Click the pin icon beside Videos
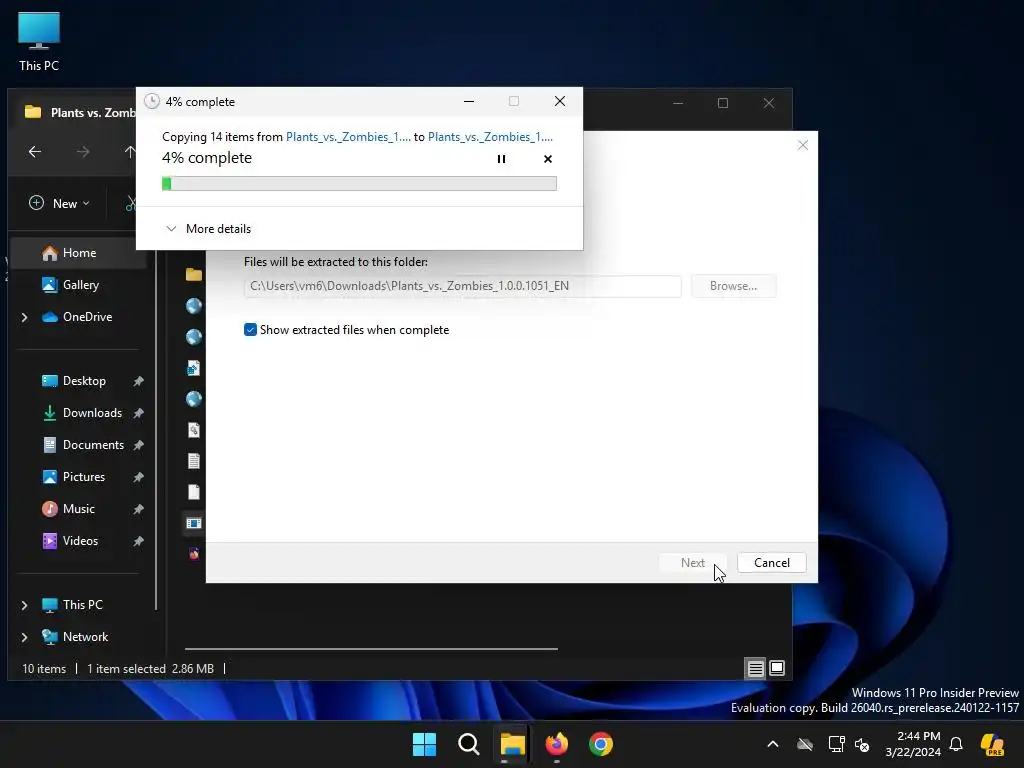1024x768 pixels. (138, 541)
